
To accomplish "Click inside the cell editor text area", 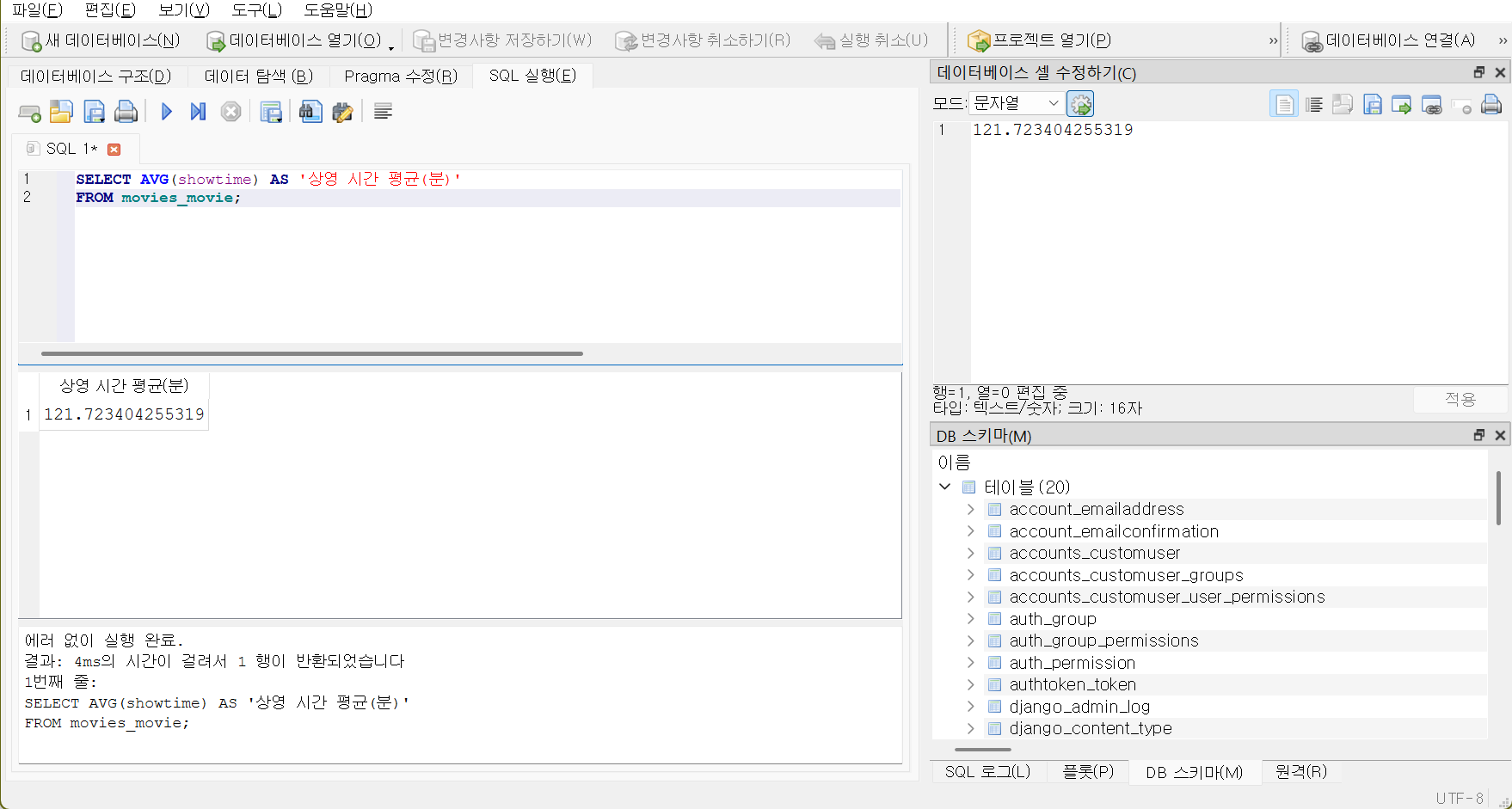I will [1238, 254].
